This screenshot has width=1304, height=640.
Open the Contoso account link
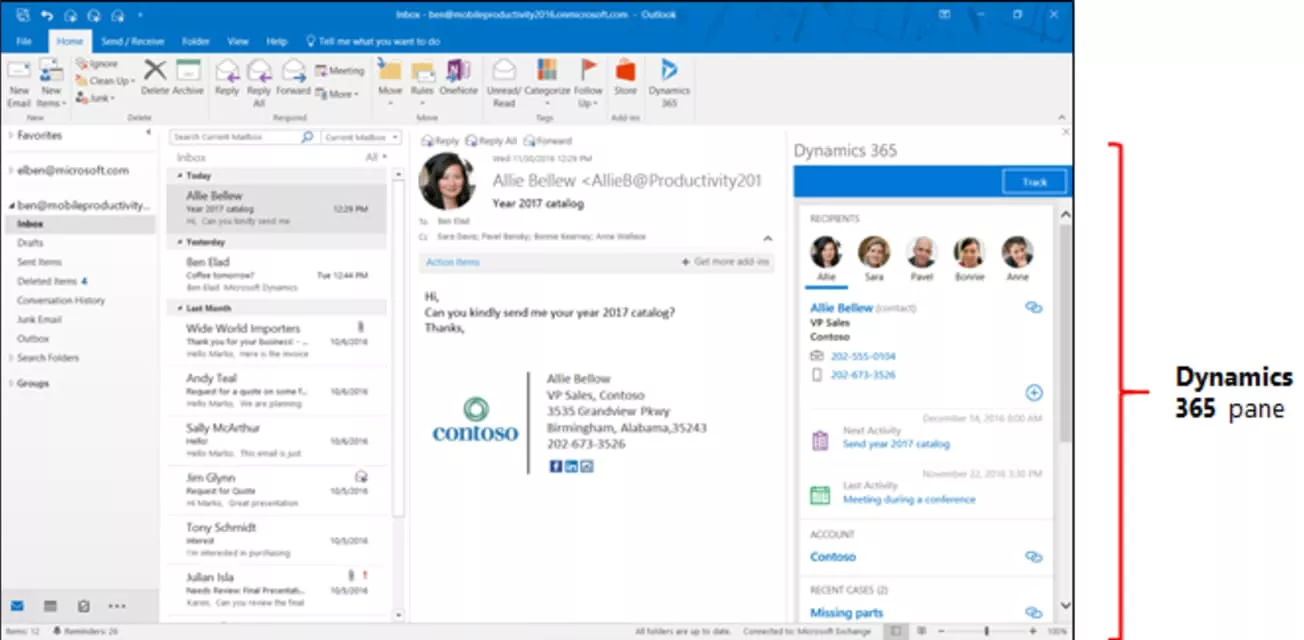pos(832,557)
